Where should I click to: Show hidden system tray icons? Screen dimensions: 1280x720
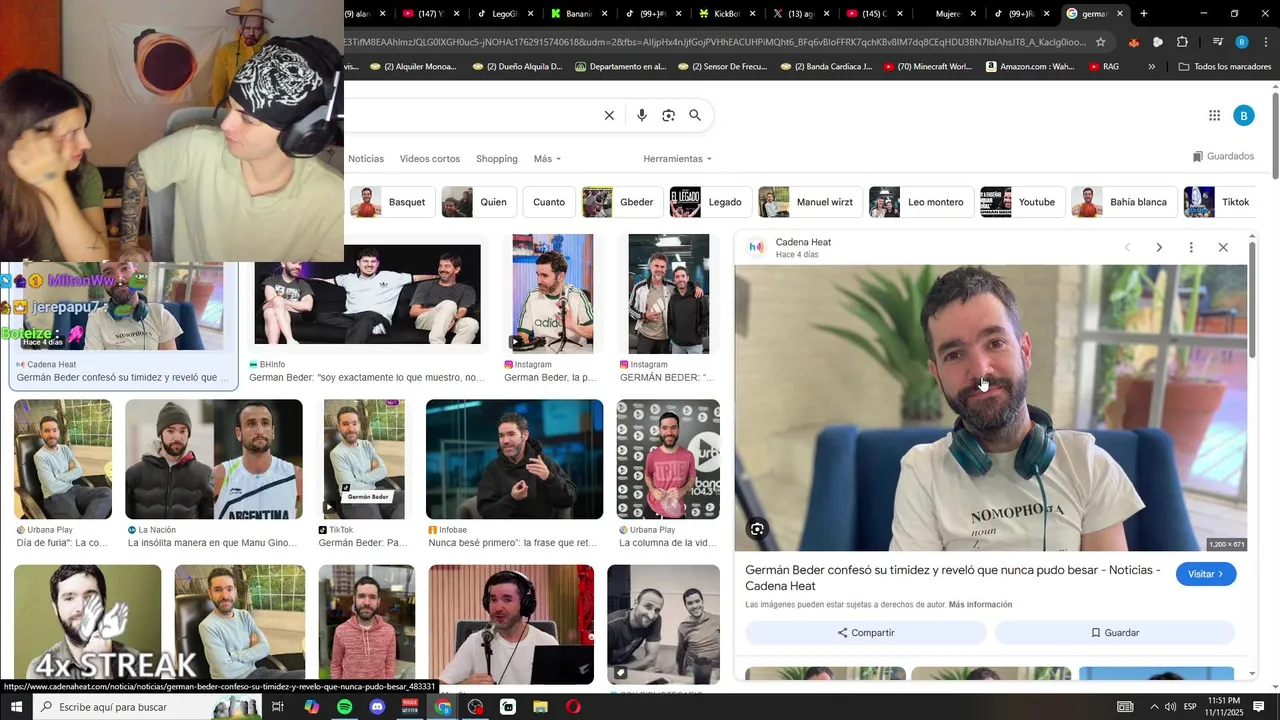(x=1153, y=707)
